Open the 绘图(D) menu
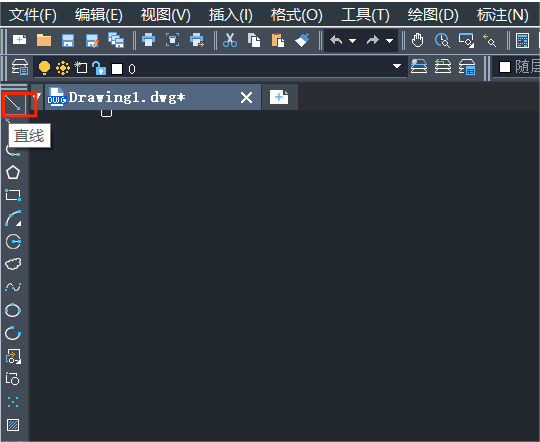The height and width of the screenshot is (442, 540). pyautogui.click(x=433, y=15)
